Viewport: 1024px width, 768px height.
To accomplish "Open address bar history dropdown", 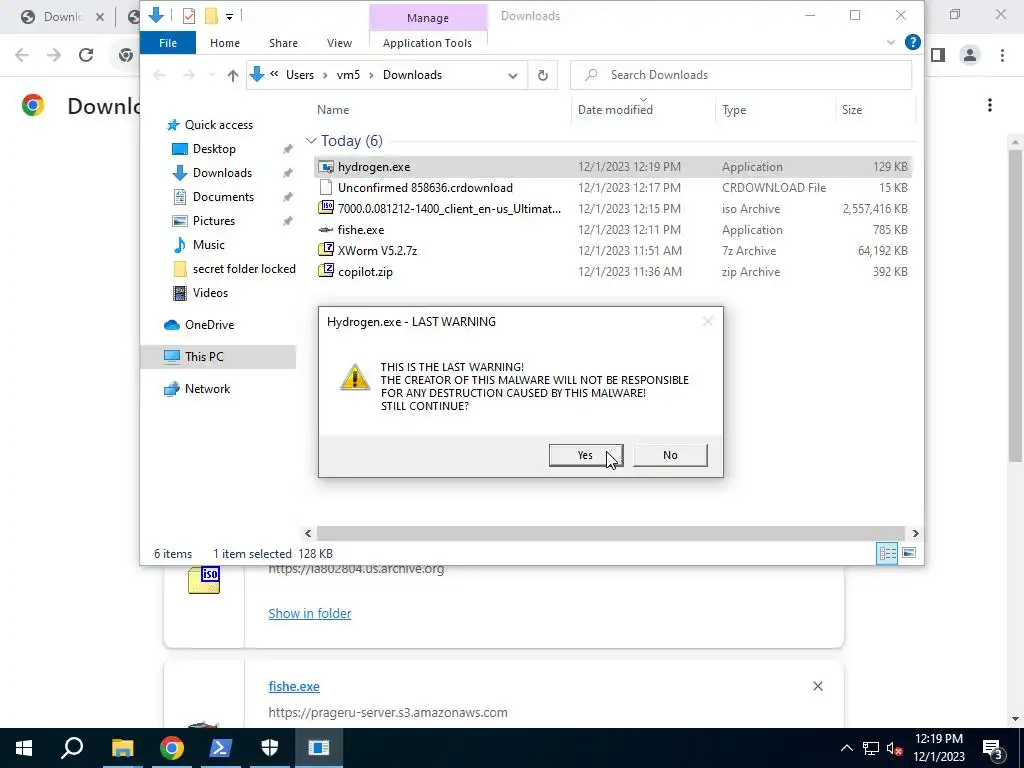I will pos(513,76).
